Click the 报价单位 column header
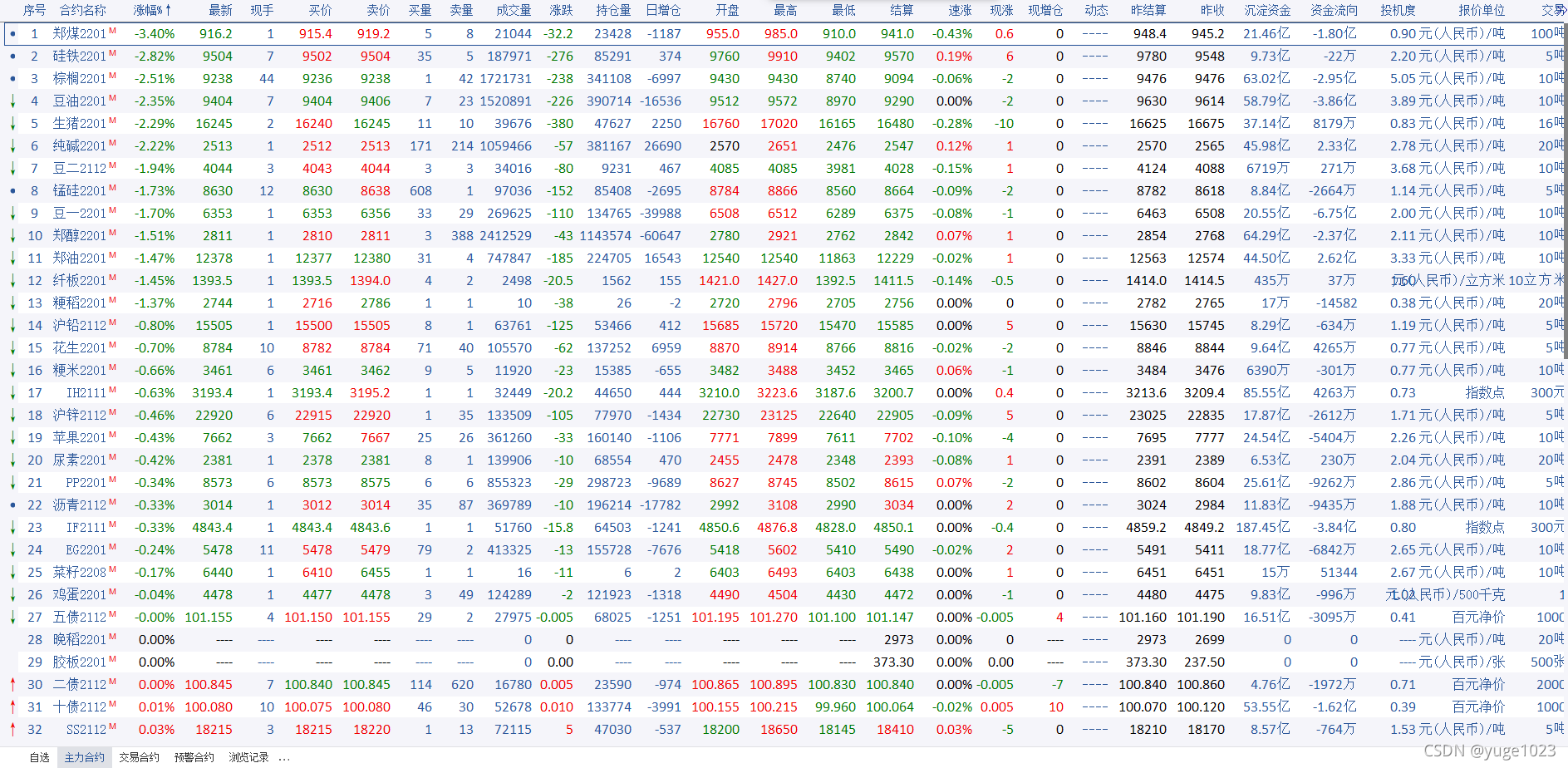 (1482, 11)
